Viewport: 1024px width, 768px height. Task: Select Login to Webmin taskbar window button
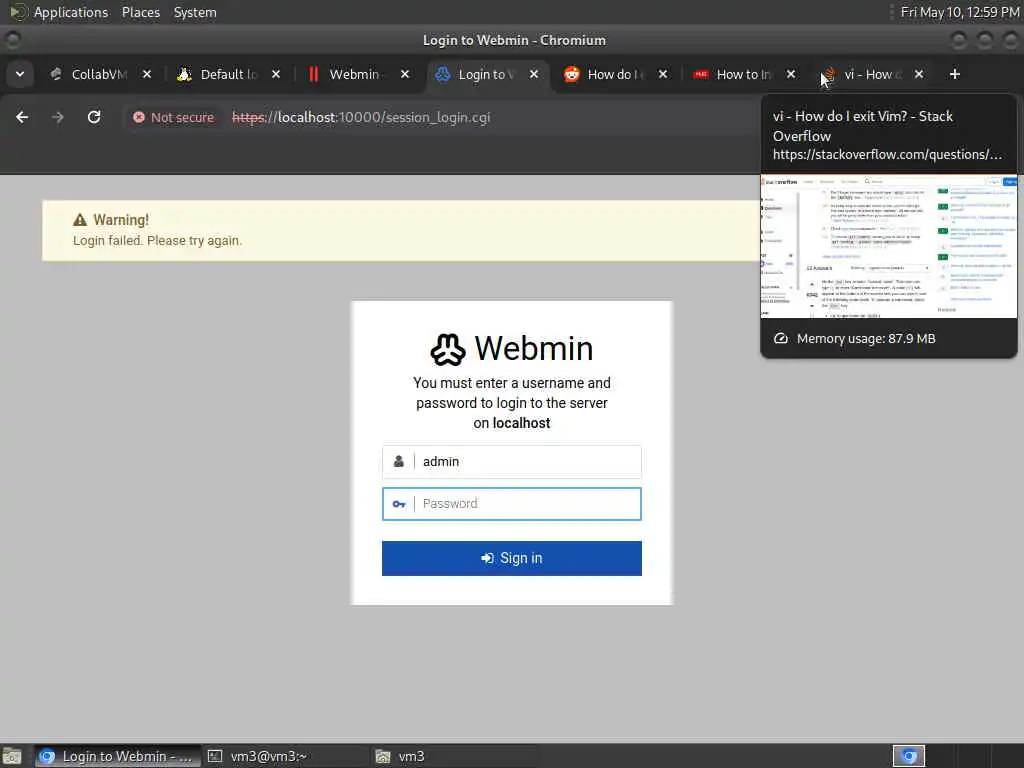click(118, 756)
